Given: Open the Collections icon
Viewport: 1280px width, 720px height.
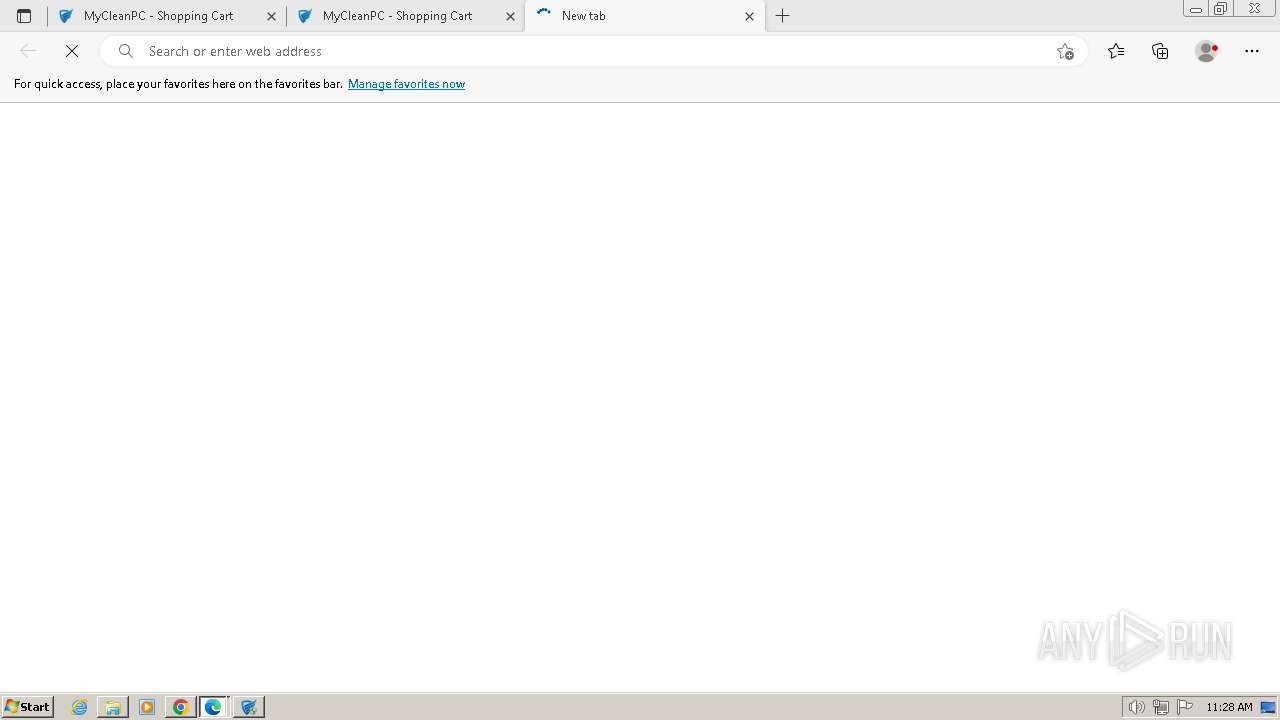Looking at the screenshot, I should click(1160, 51).
